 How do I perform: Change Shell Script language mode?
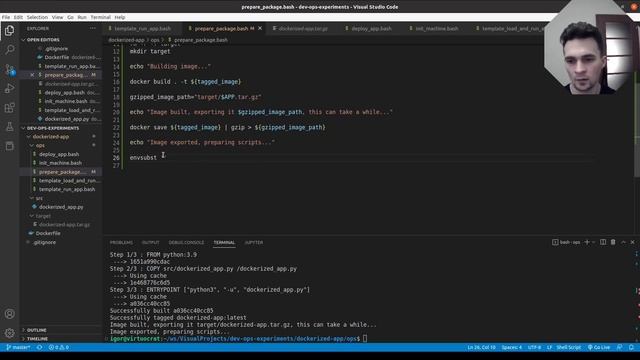pos(569,347)
